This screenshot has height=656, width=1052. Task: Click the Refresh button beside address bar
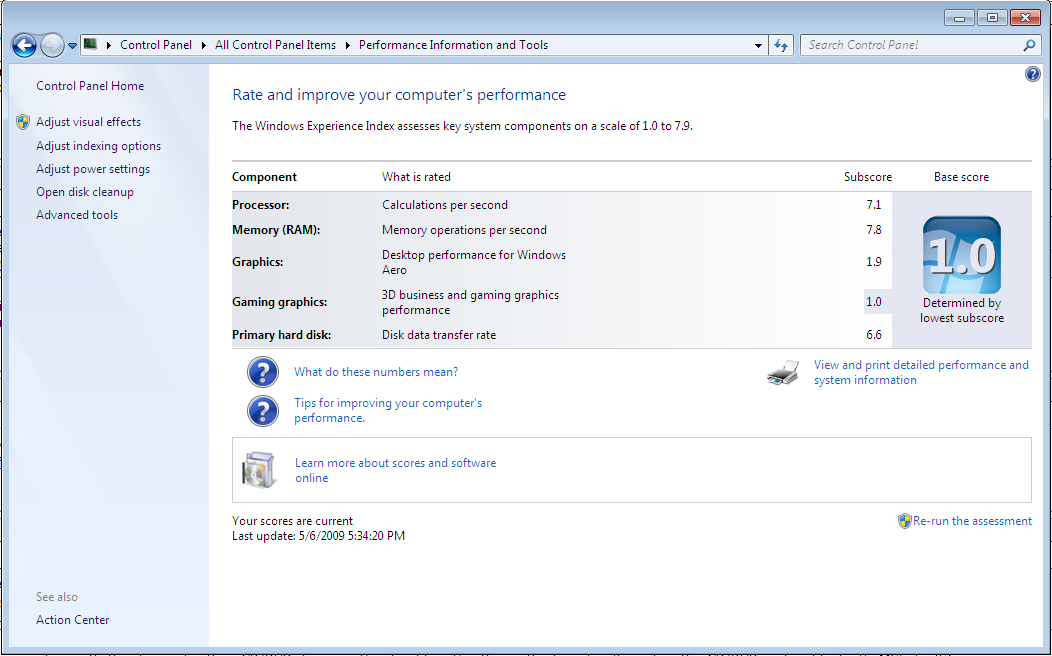coord(781,45)
